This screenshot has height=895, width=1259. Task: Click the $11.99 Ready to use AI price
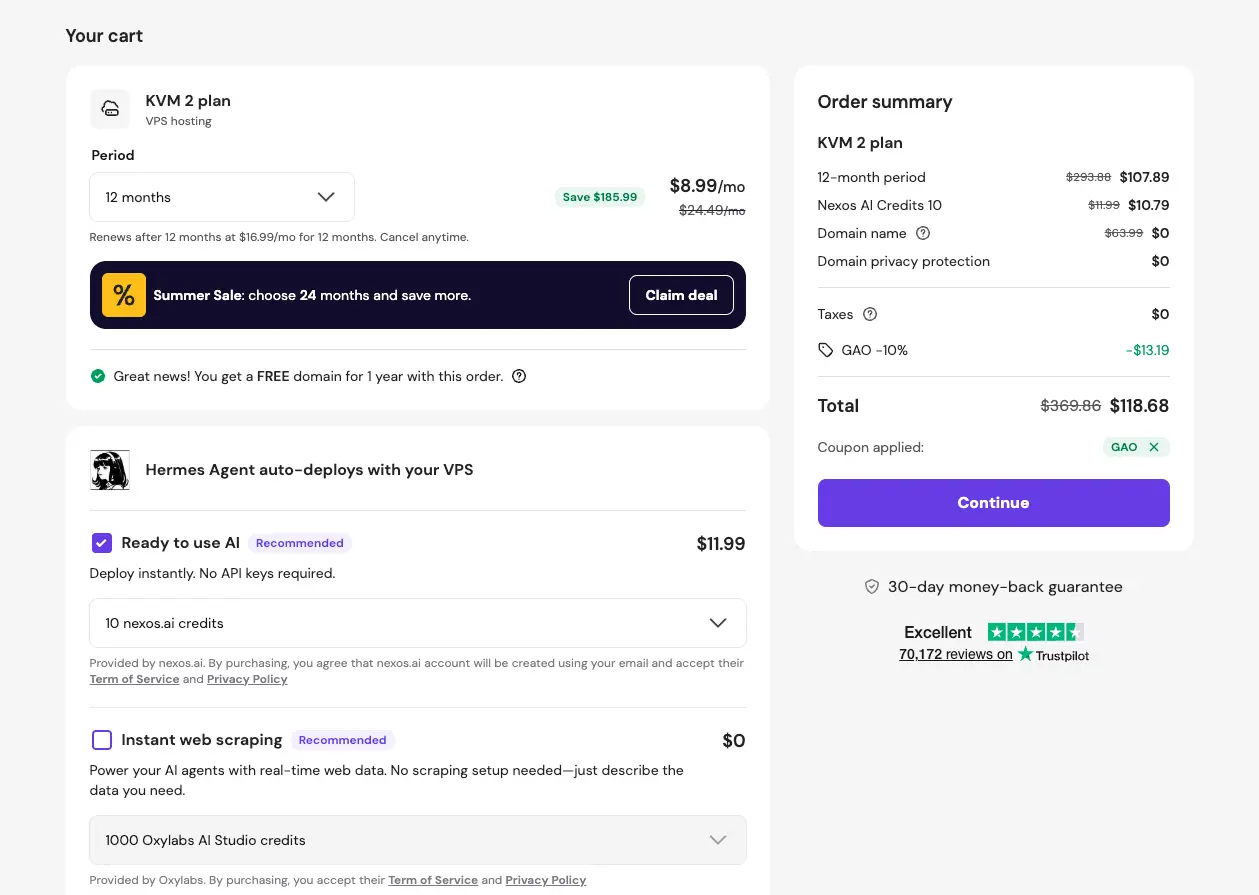(721, 544)
